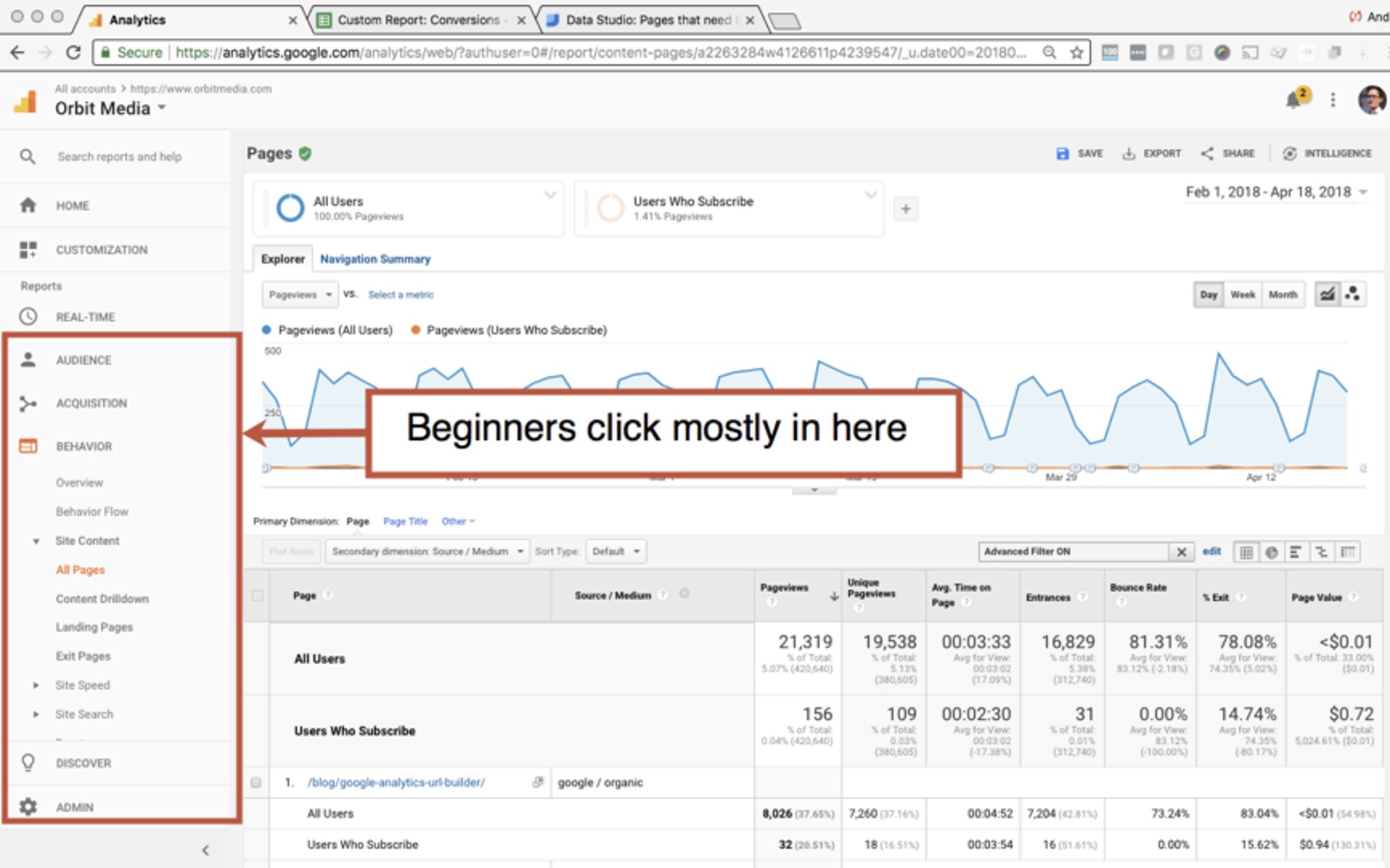Viewport: 1390px width, 868px height.
Task: Select the Explorer tab
Action: [283, 259]
